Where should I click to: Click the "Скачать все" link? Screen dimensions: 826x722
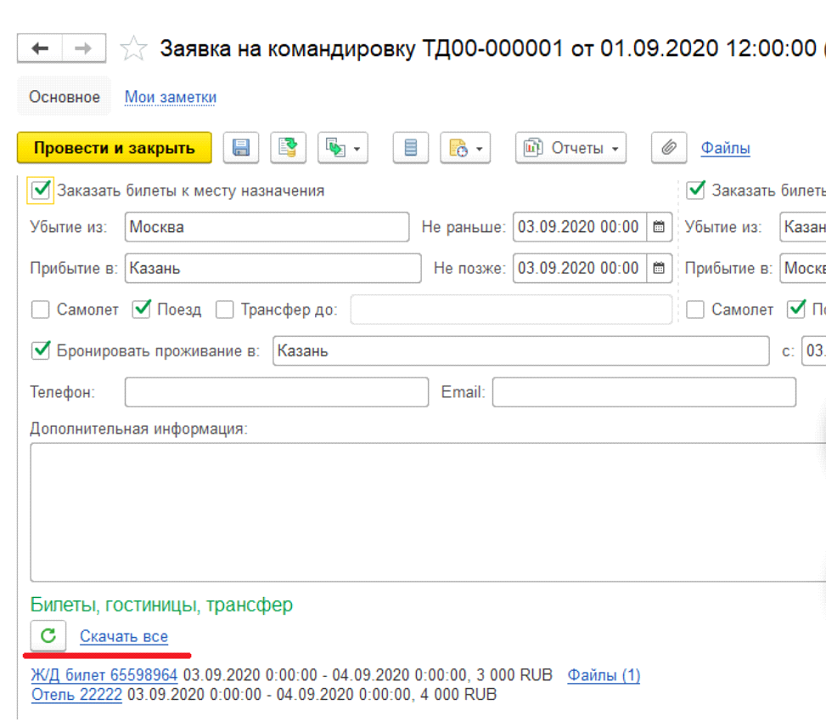[124, 636]
